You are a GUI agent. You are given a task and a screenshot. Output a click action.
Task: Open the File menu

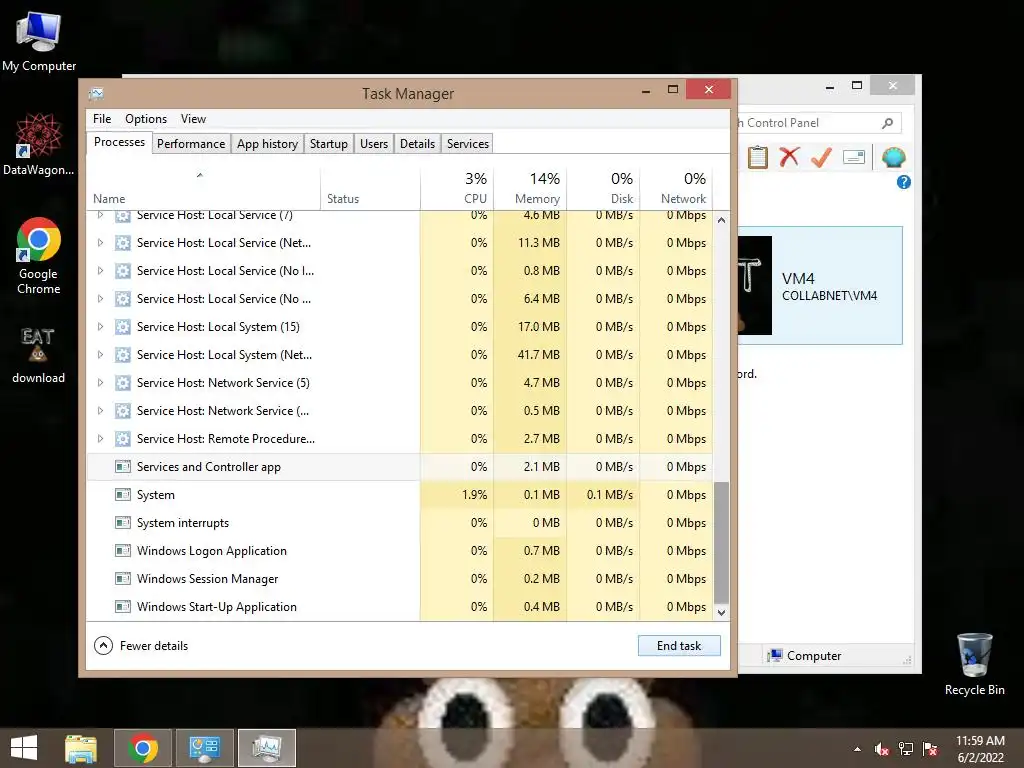click(102, 119)
